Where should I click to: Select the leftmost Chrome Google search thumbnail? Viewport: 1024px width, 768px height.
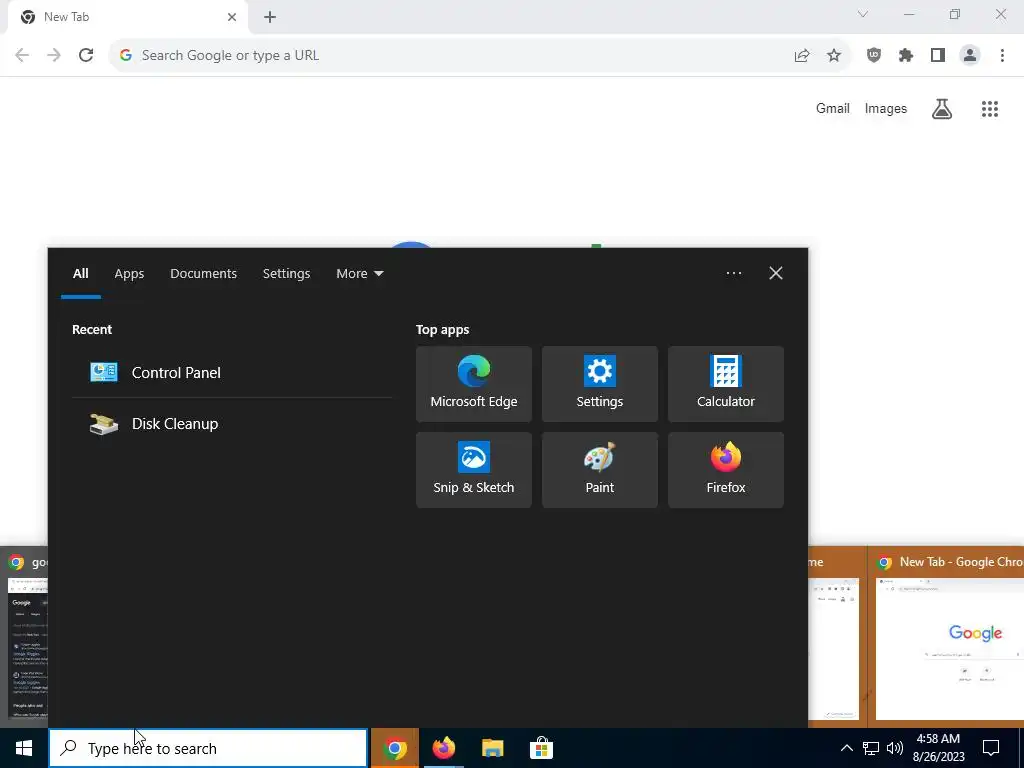click(24, 637)
